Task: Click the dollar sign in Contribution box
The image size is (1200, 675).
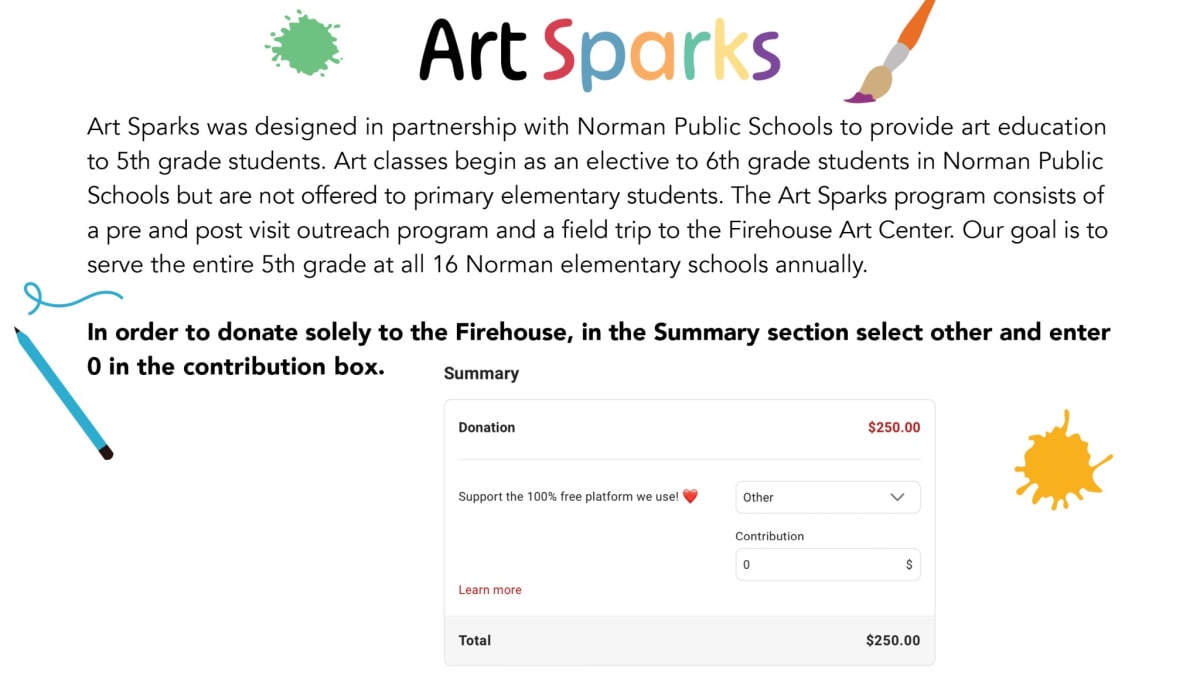Action: point(909,564)
